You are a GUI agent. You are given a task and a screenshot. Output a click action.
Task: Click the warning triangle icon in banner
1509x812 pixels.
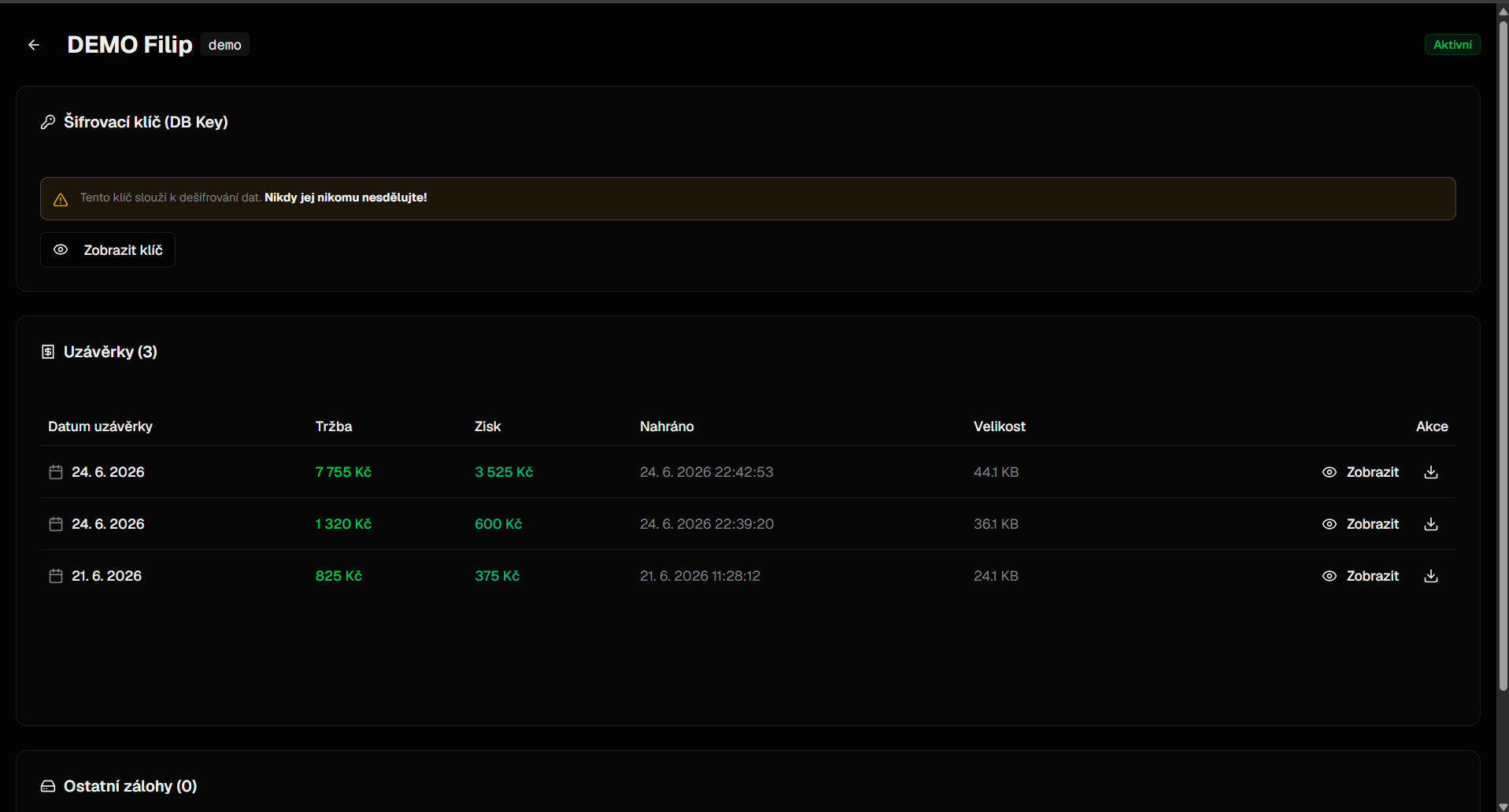pos(61,199)
